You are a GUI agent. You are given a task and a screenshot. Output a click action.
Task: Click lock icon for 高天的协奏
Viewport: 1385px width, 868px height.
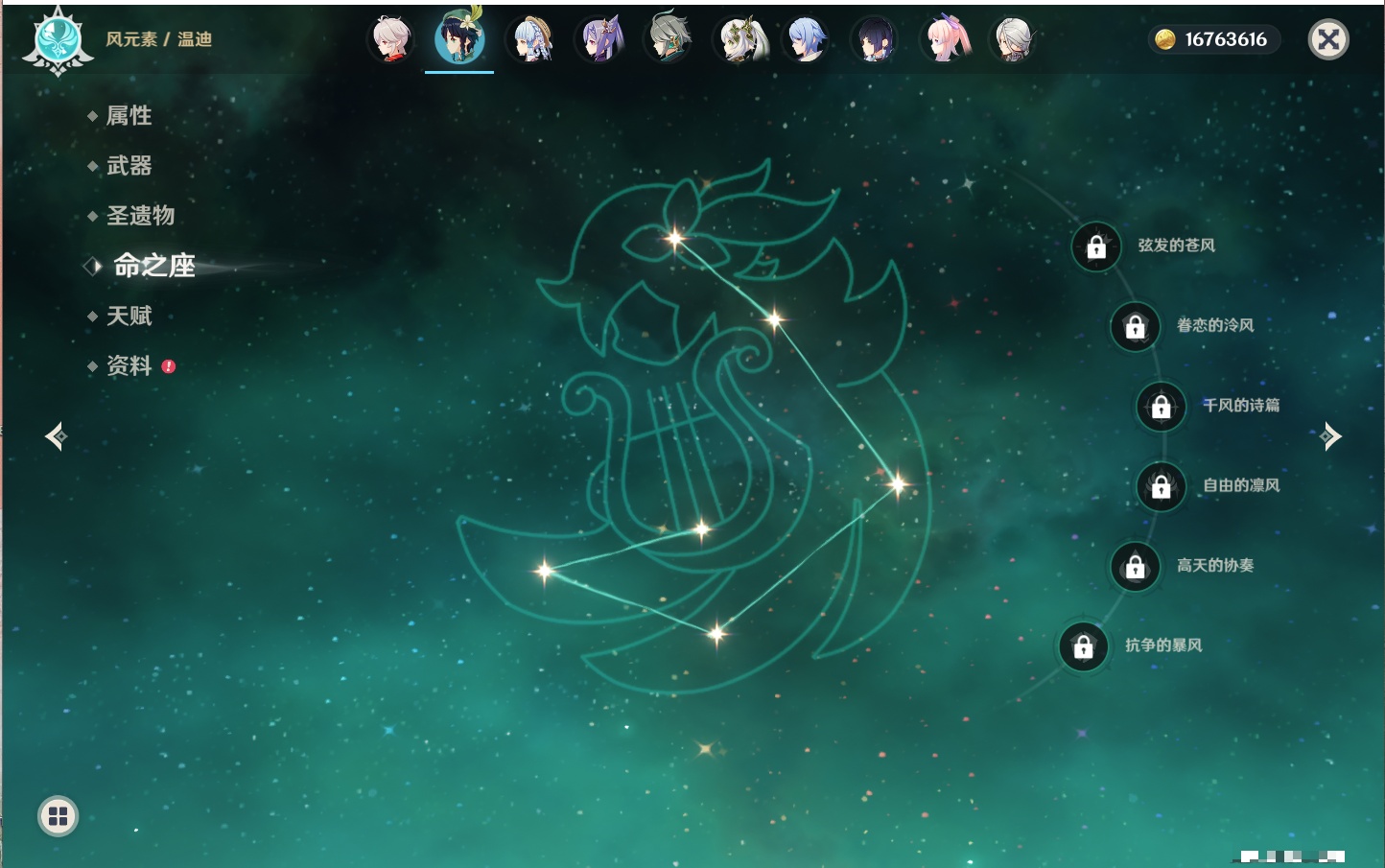click(1136, 567)
